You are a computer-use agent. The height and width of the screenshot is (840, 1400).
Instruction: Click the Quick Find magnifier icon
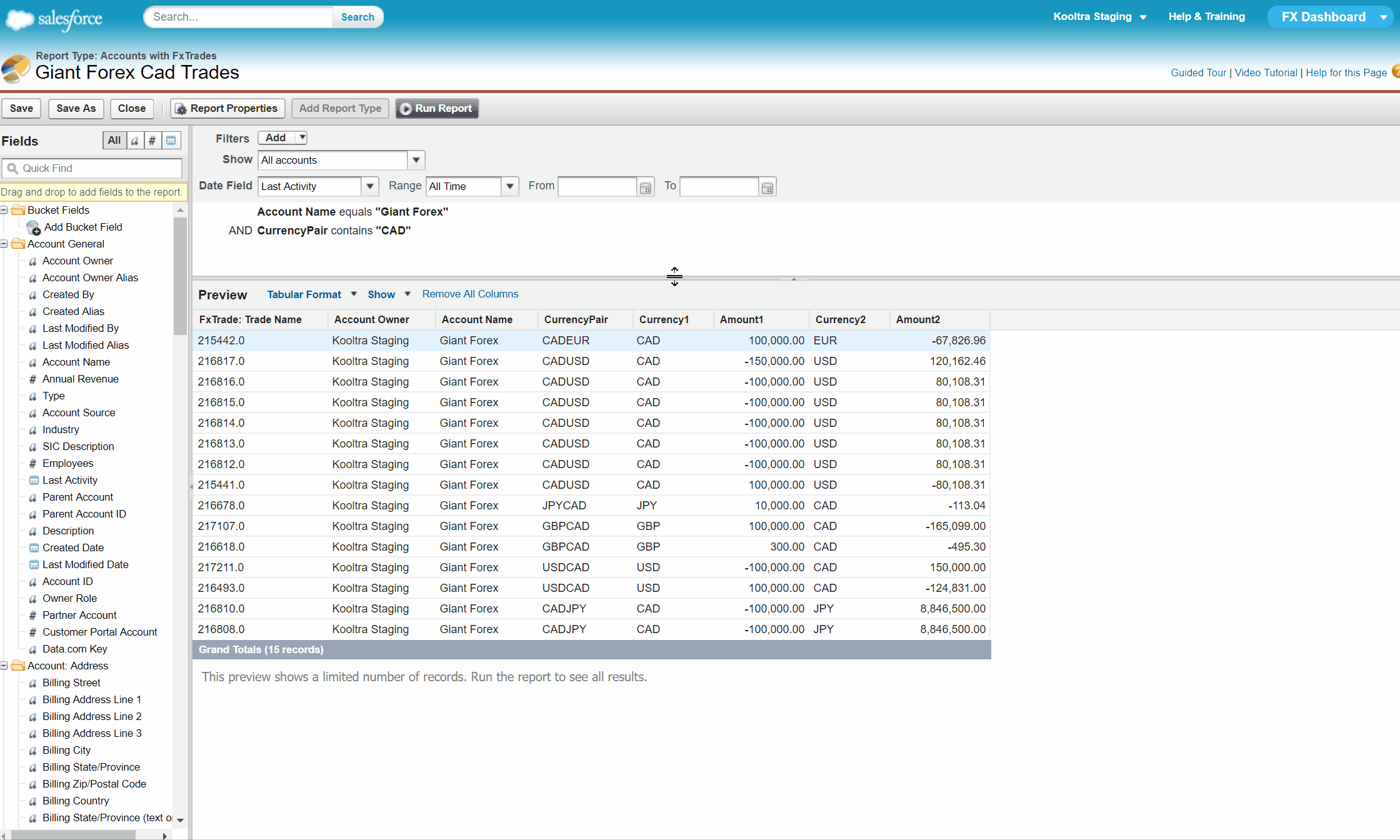click(12, 168)
